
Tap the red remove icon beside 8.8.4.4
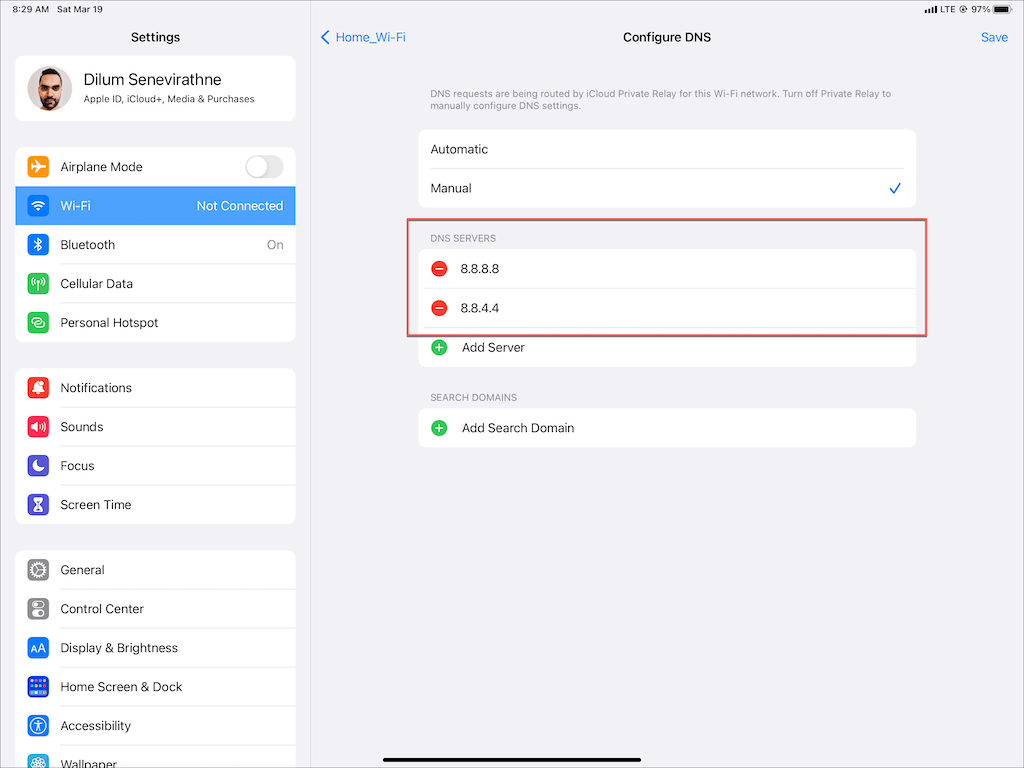(x=439, y=308)
